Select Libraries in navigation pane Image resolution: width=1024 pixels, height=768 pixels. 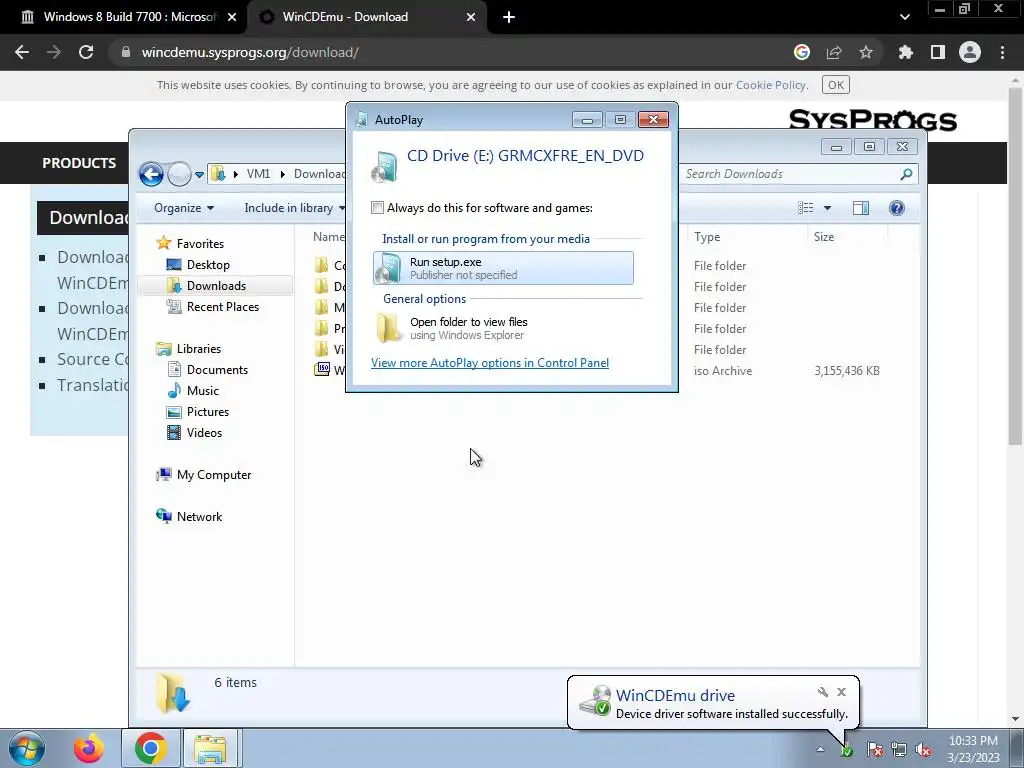click(189, 349)
